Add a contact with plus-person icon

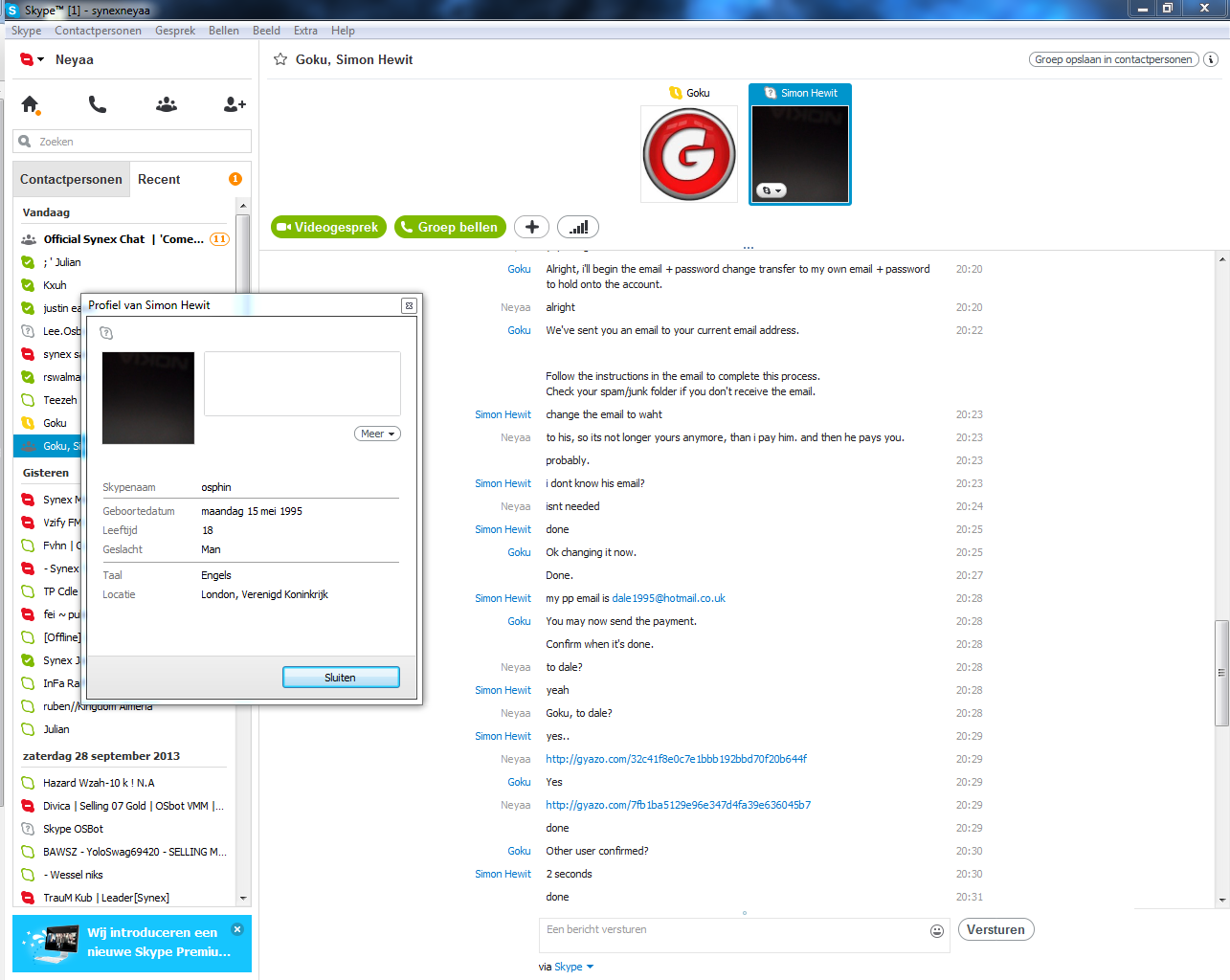[235, 104]
